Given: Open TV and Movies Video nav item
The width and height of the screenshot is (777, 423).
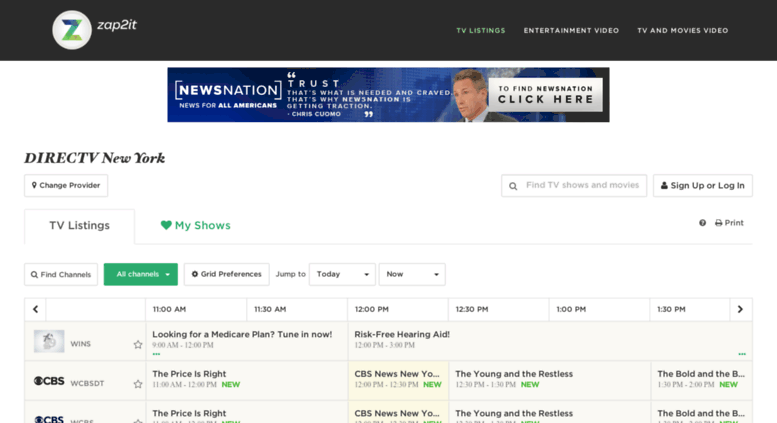Looking at the screenshot, I should (x=682, y=31).
